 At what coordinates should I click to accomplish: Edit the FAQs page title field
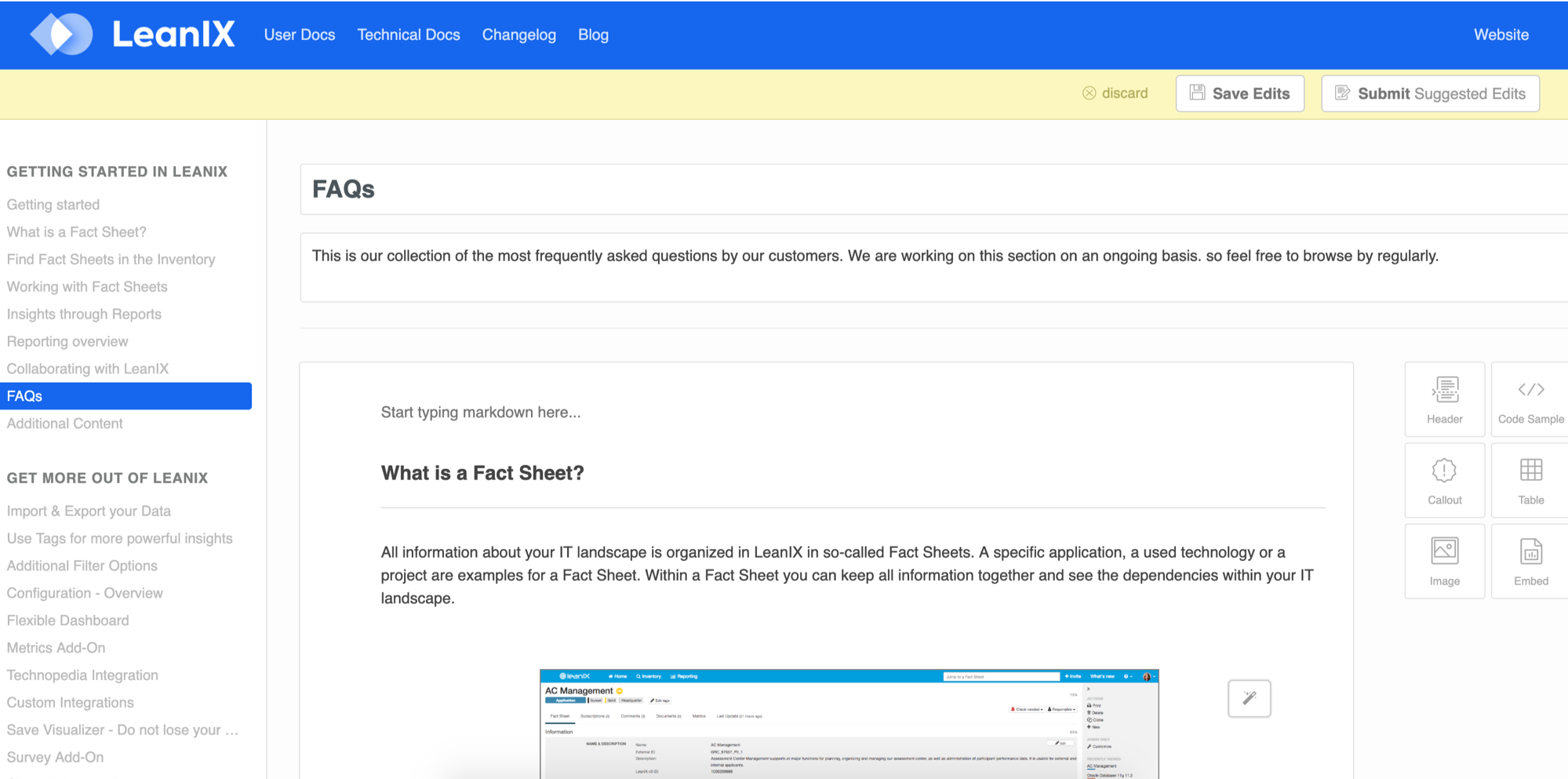(x=933, y=189)
